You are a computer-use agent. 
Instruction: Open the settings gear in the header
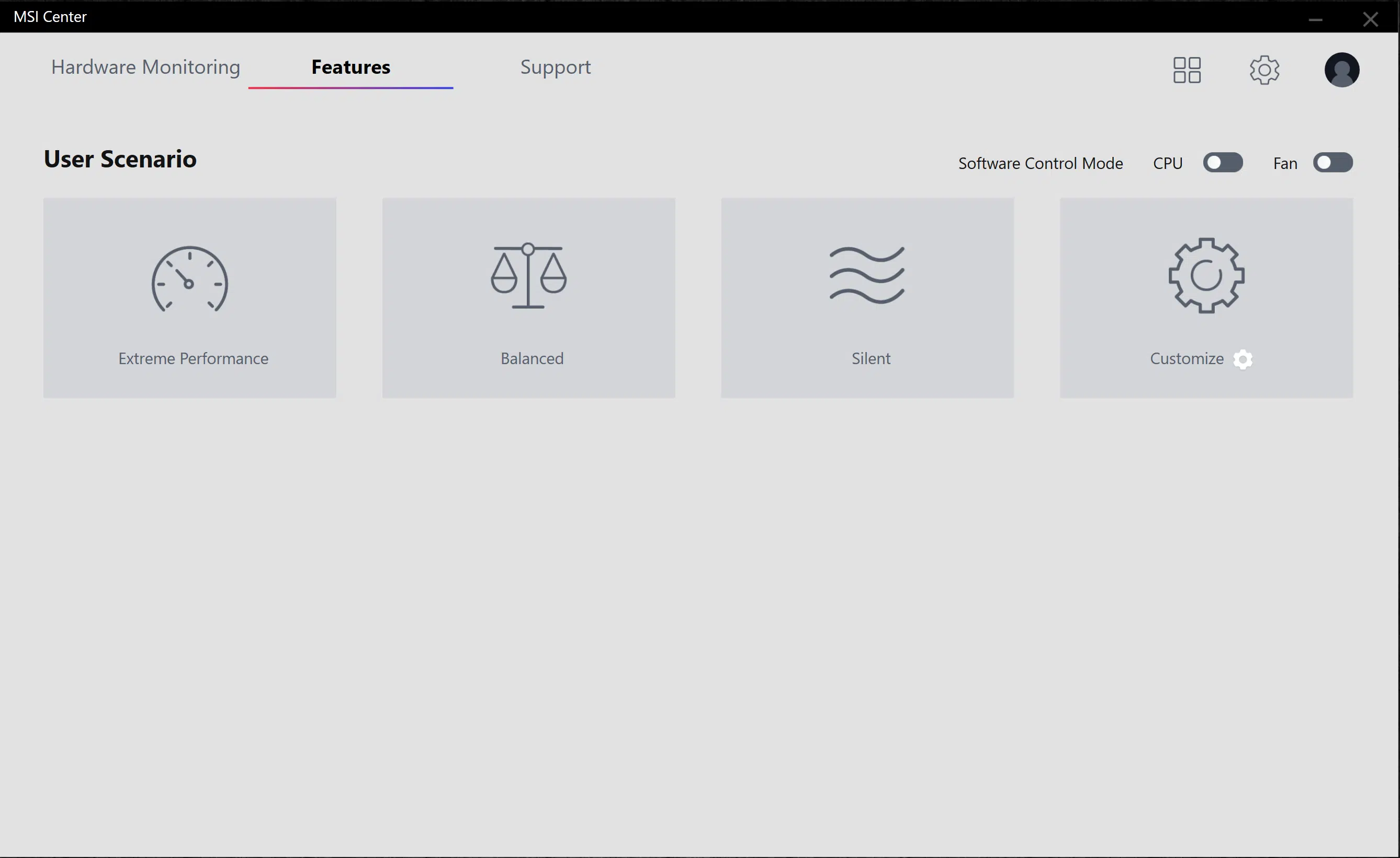(1264, 70)
